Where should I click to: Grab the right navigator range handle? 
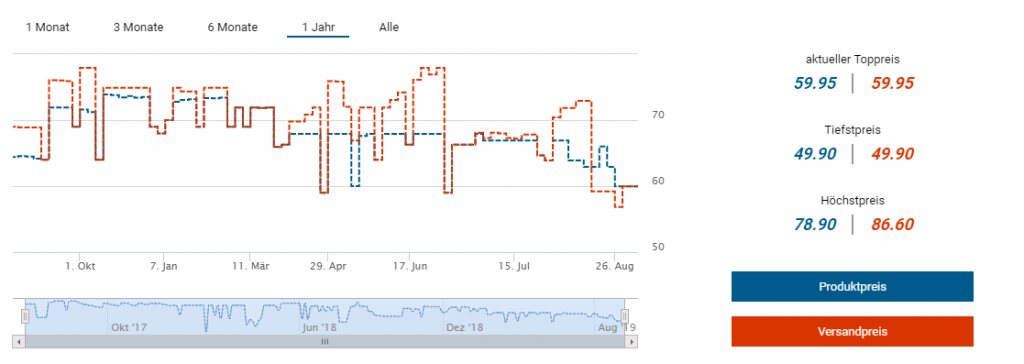624,316
